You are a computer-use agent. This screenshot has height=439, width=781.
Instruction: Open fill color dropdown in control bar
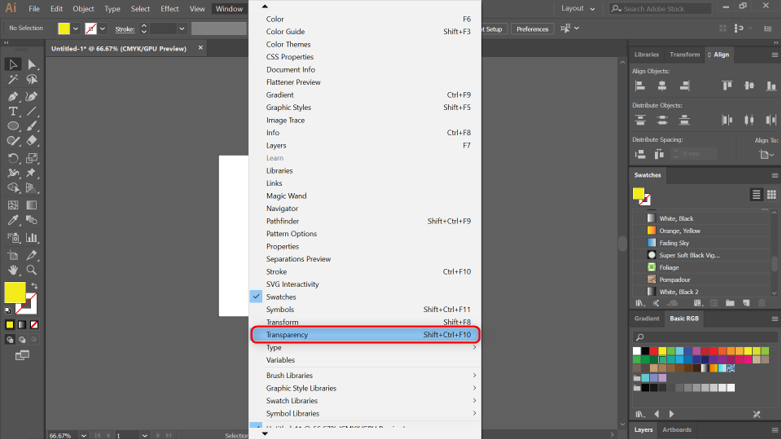[x=76, y=29]
